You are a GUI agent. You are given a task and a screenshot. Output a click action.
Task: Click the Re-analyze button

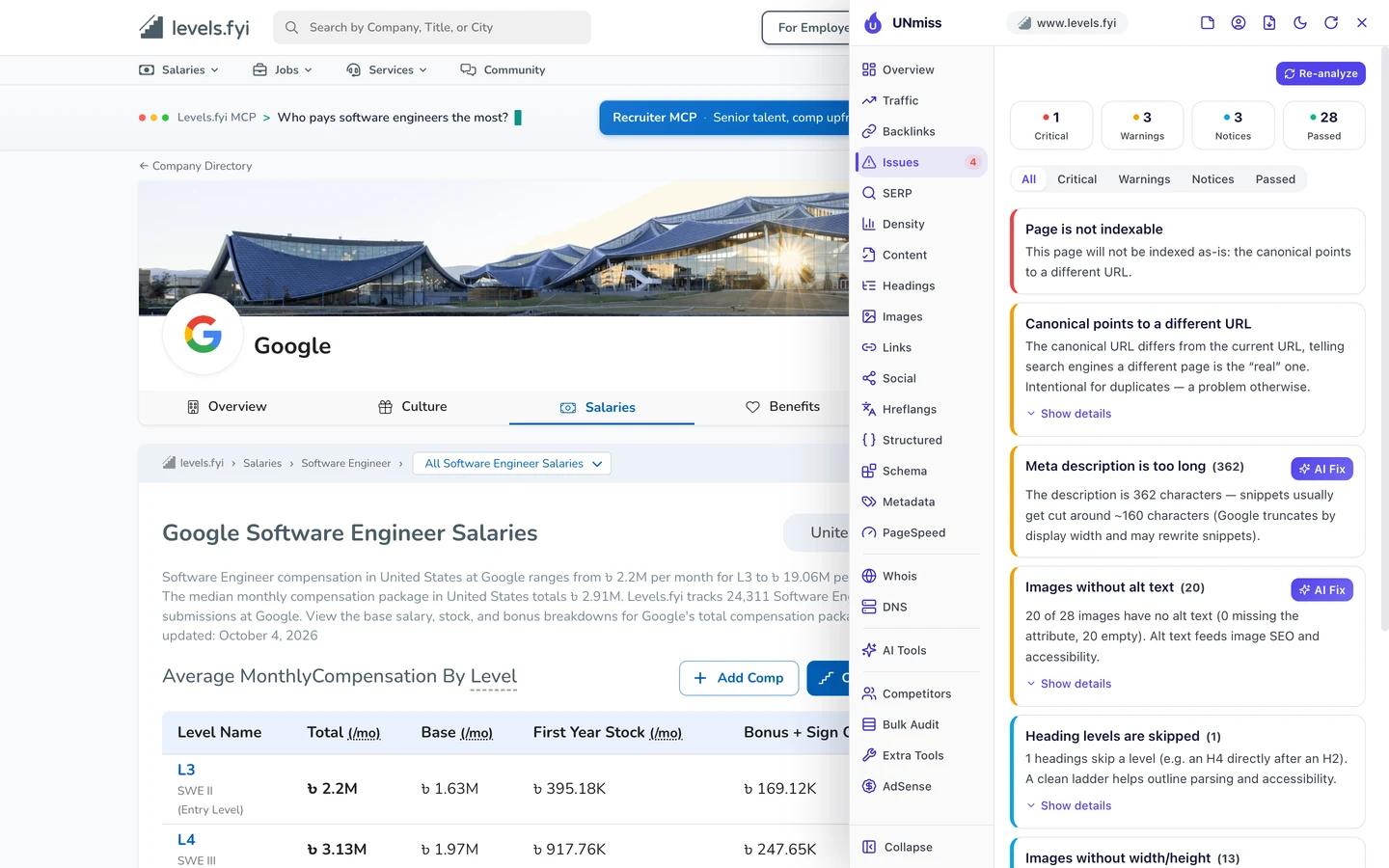pos(1321,73)
